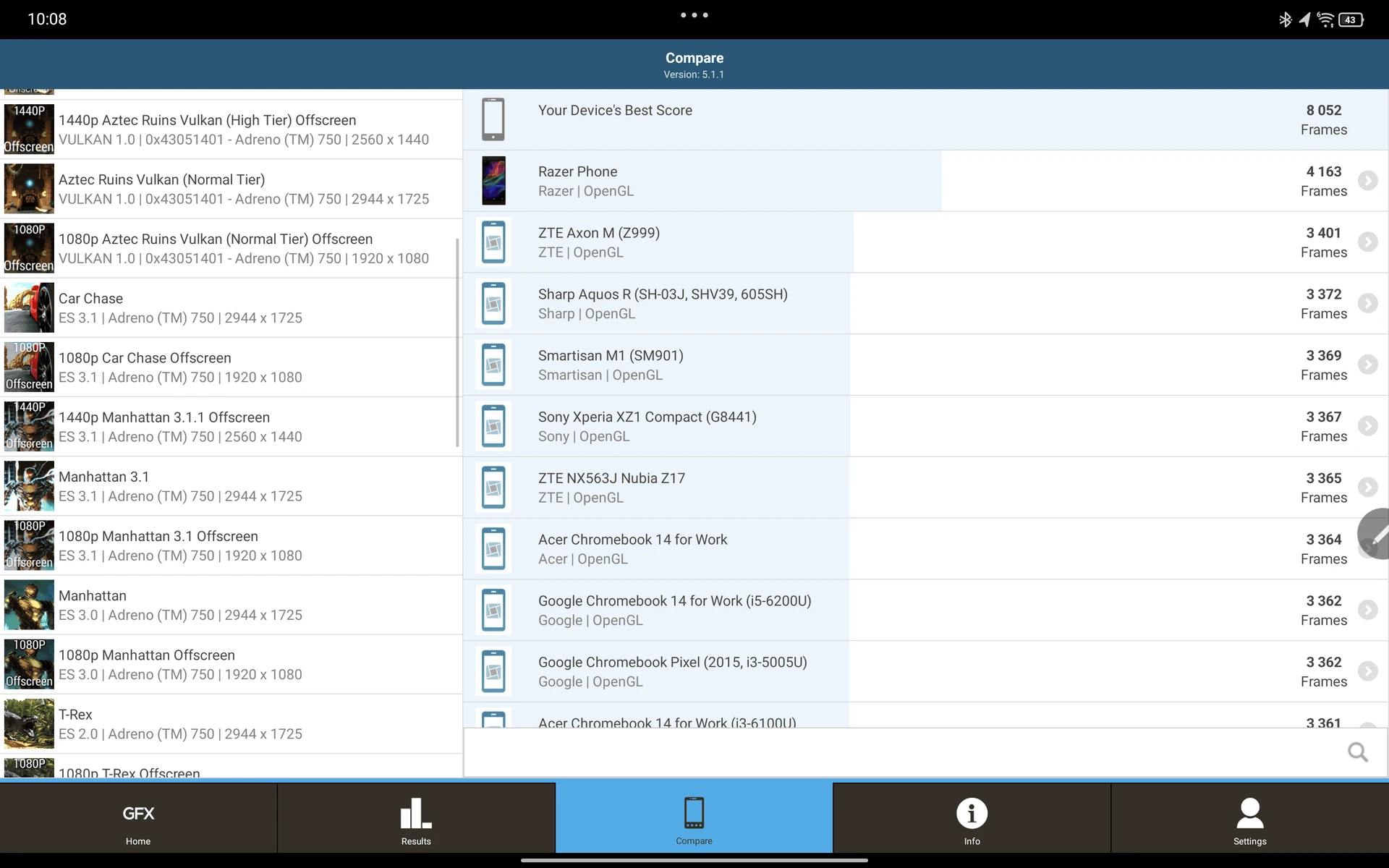Click the Version: 5.1.1 label
The image size is (1389, 868).
point(694,75)
